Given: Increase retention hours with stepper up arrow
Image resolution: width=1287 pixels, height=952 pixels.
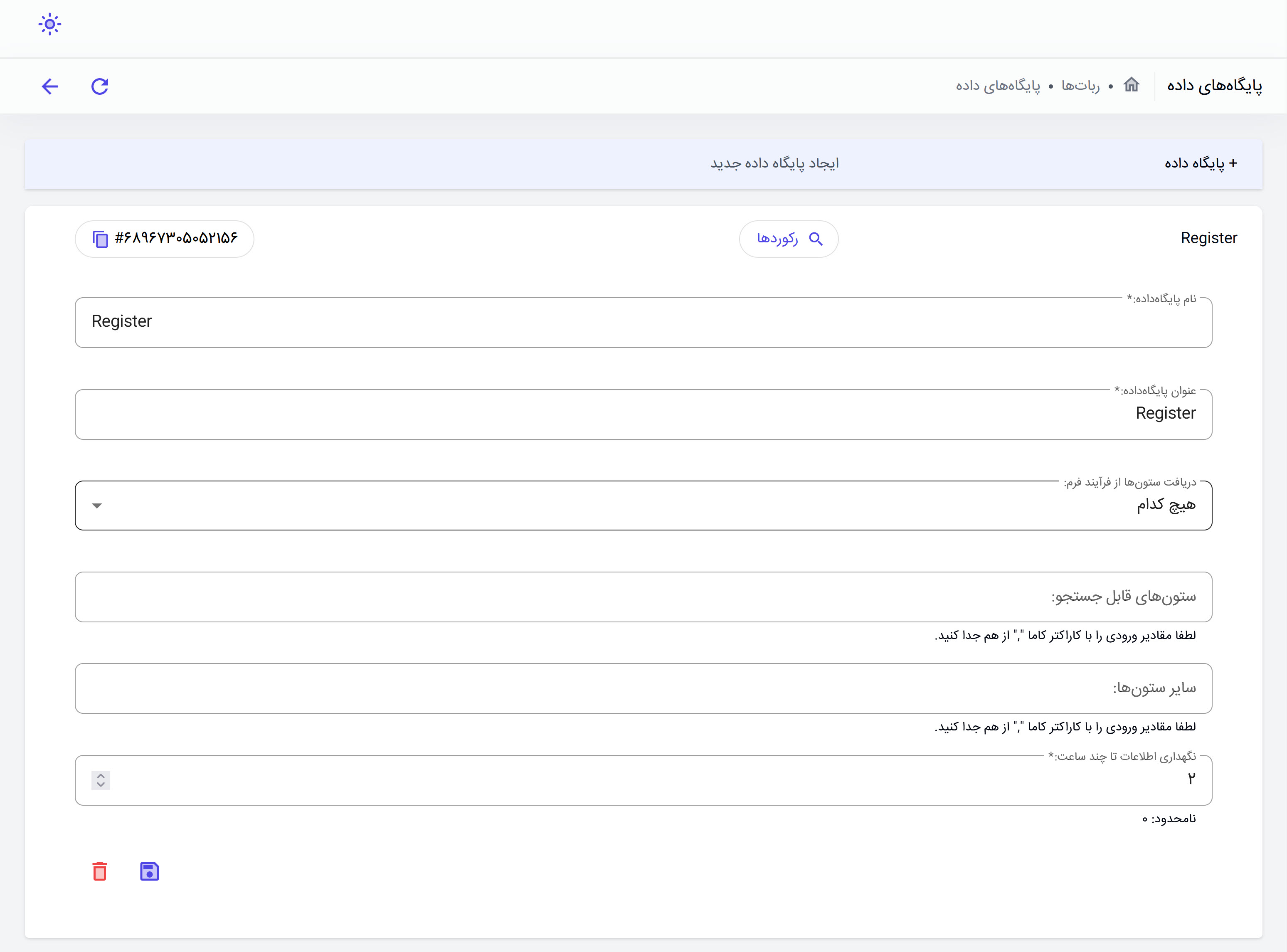Looking at the screenshot, I should [101, 776].
